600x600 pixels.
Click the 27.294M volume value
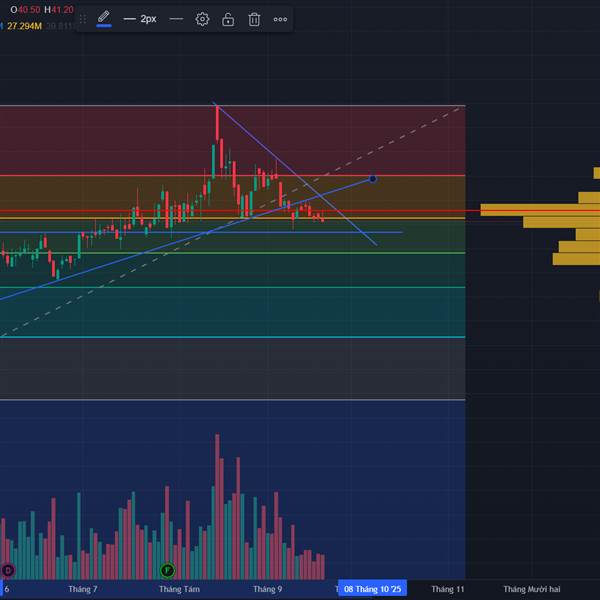click(24, 26)
